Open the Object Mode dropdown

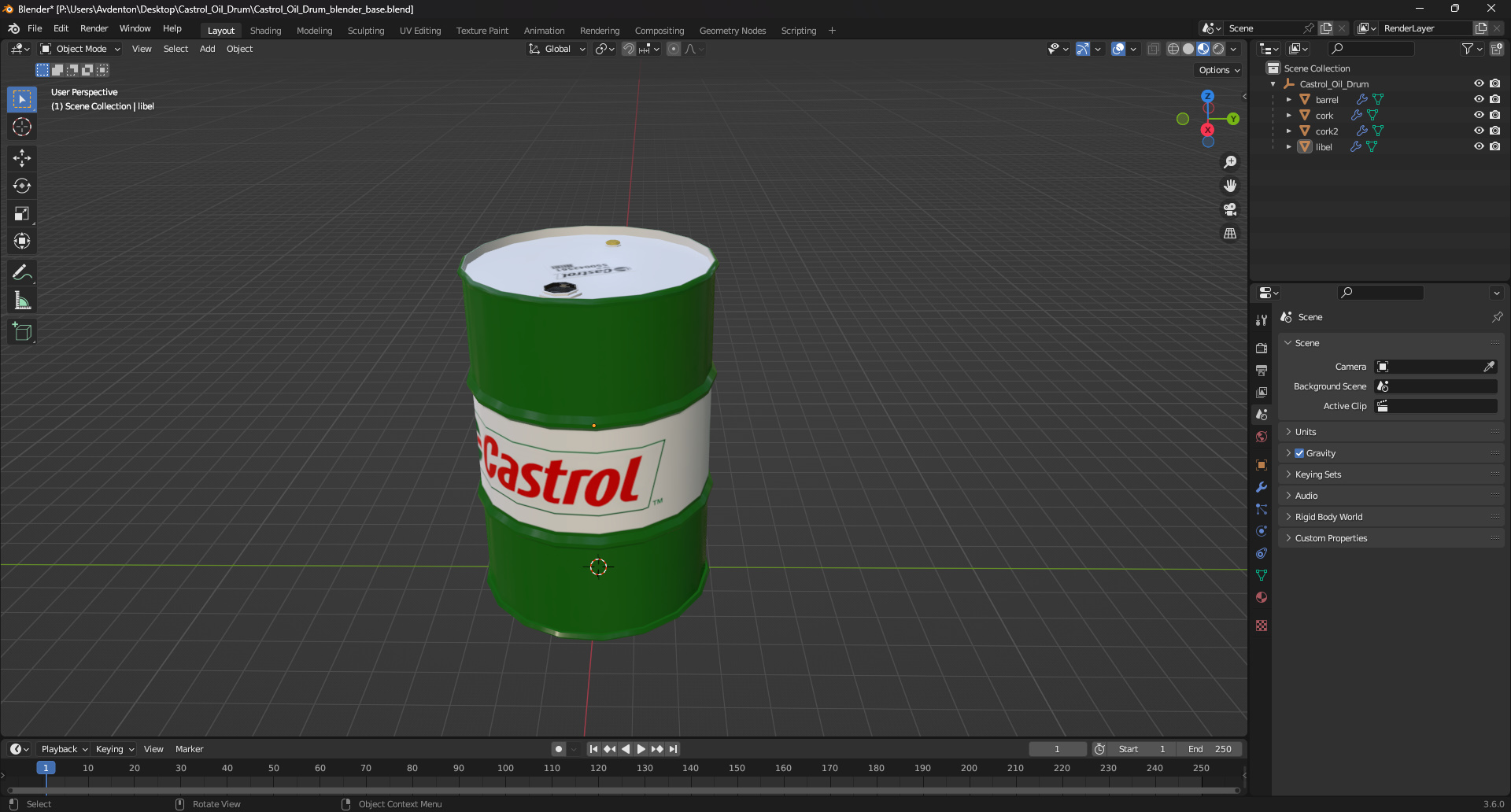[x=80, y=49]
